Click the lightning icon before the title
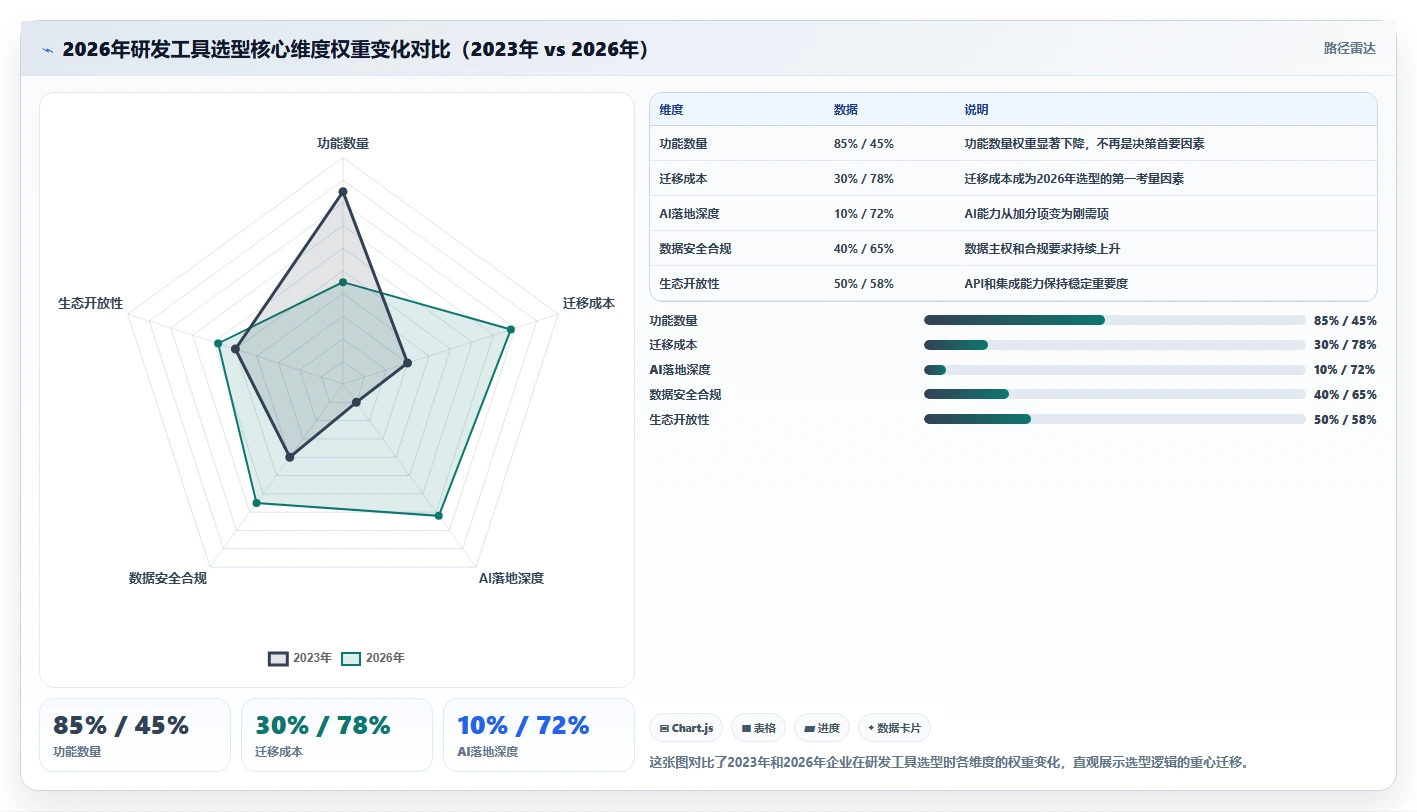Screen dimensions: 1417x812 coord(47,49)
